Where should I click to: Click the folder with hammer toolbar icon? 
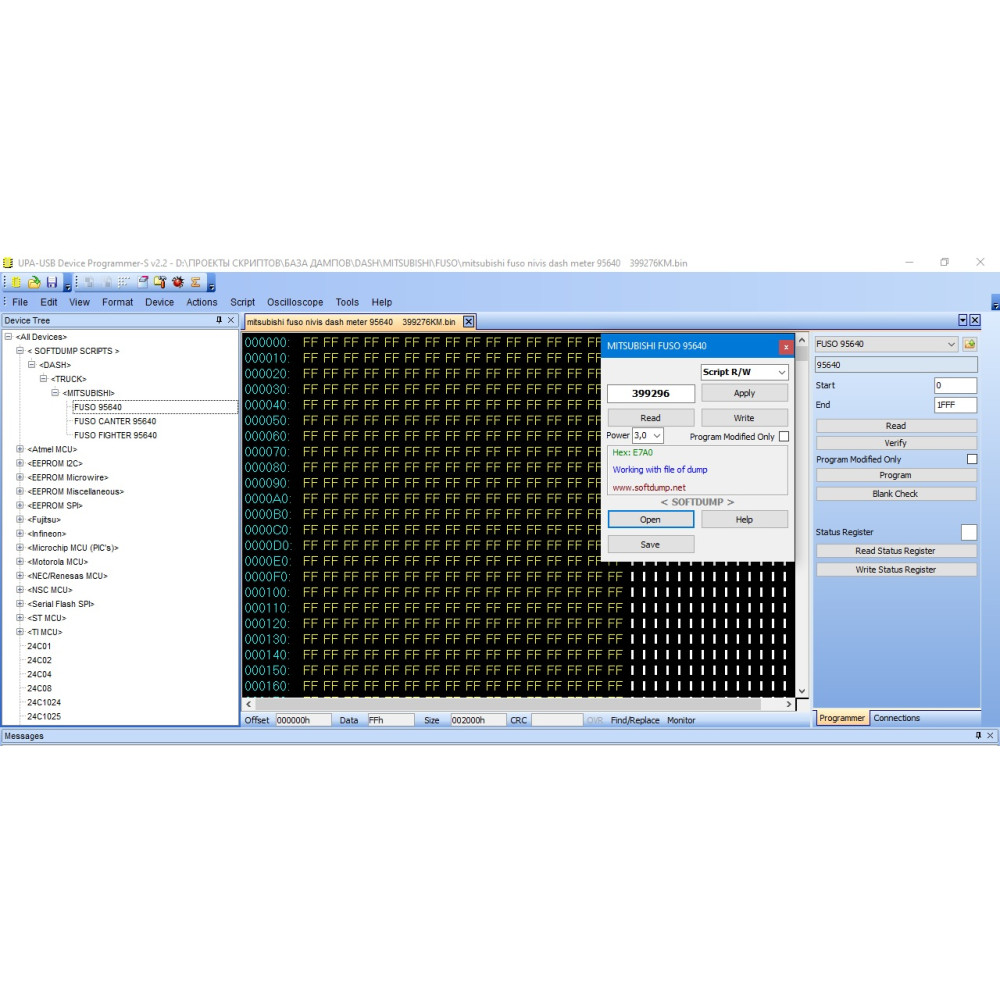point(160,282)
